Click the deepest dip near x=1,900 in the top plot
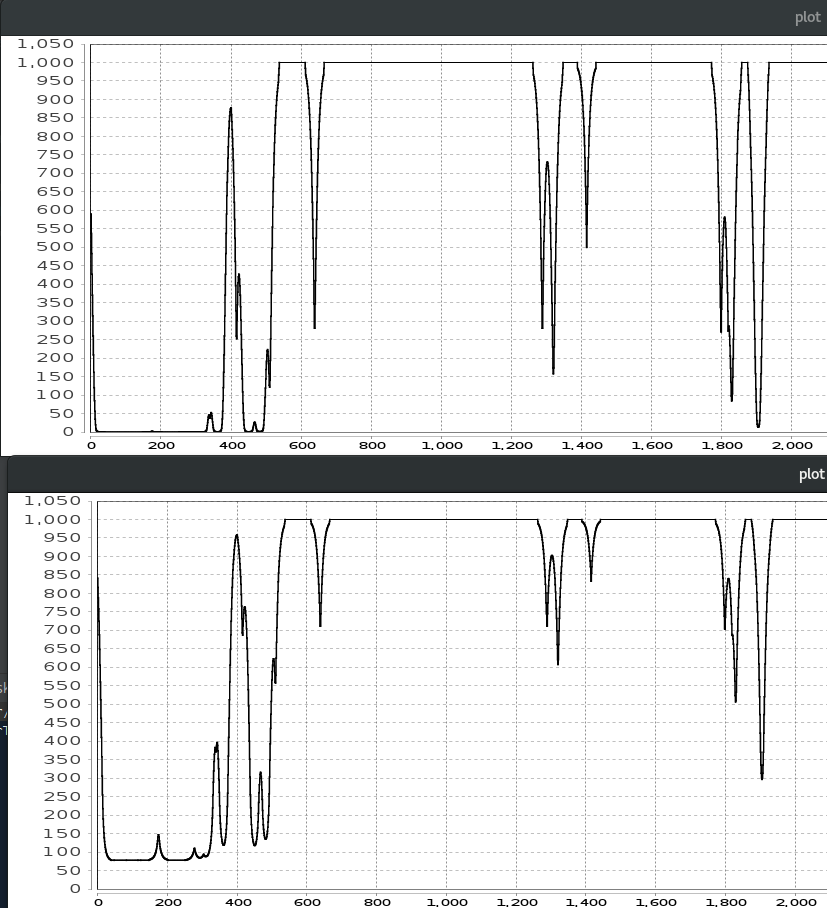Image resolution: width=827 pixels, height=908 pixels. point(758,425)
